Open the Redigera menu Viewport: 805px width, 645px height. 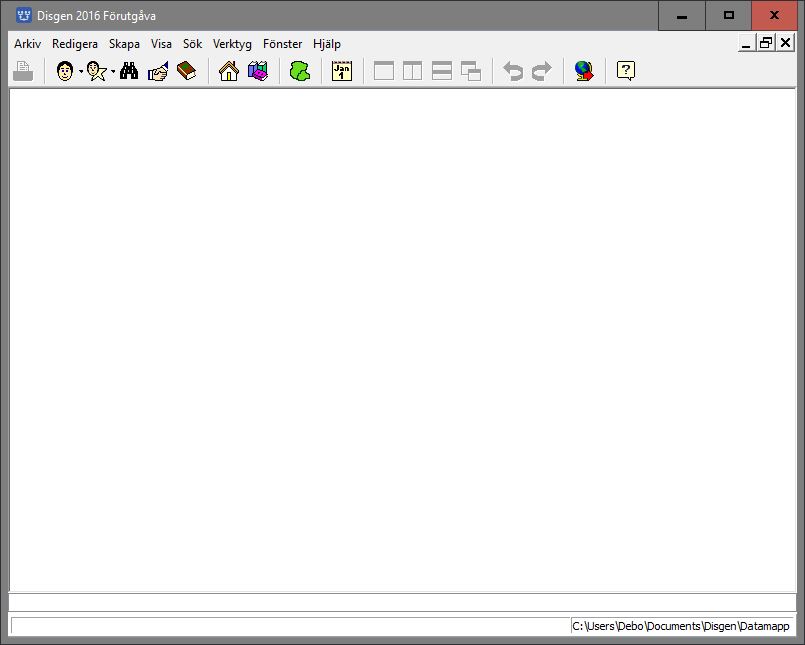pos(75,44)
